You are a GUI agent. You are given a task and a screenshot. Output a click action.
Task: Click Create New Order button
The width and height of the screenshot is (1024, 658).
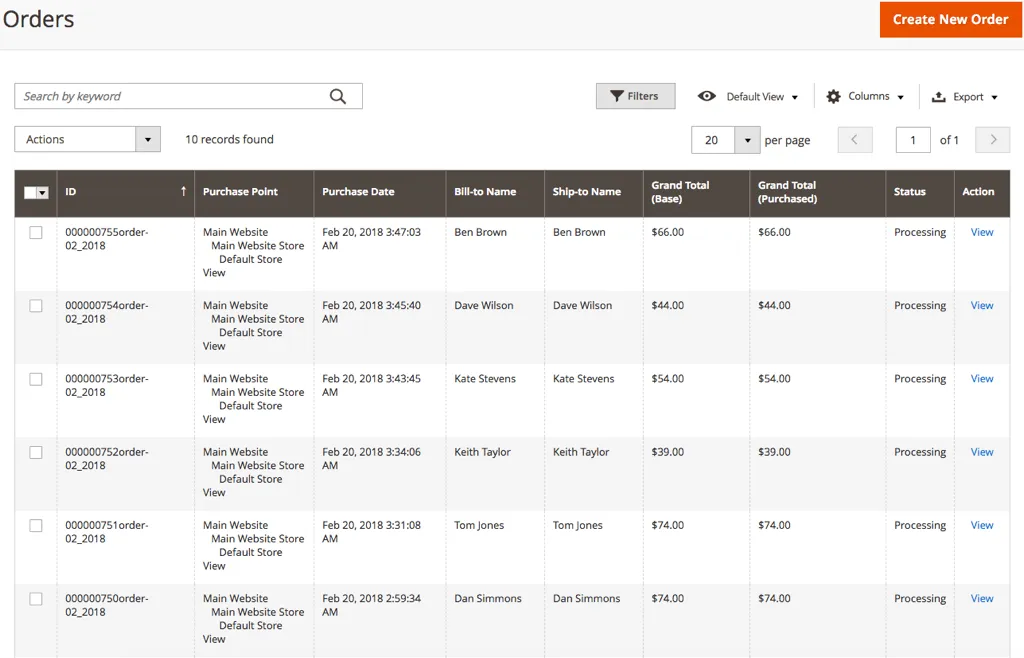coord(950,19)
